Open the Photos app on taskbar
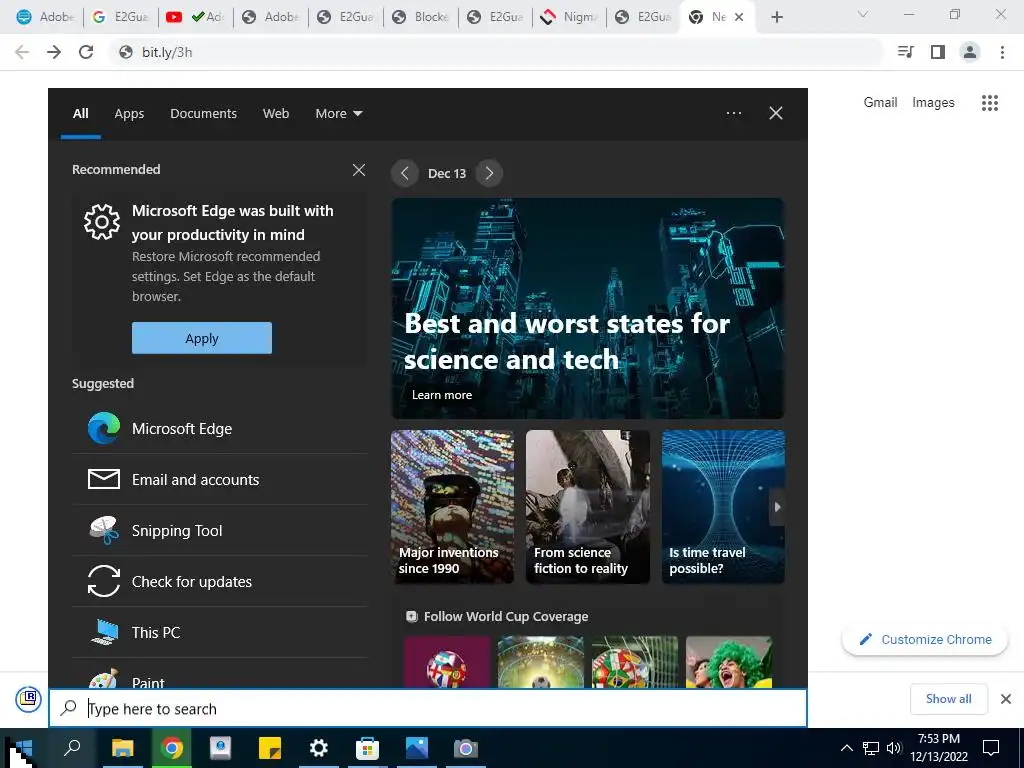This screenshot has height=768, width=1024. (417, 748)
